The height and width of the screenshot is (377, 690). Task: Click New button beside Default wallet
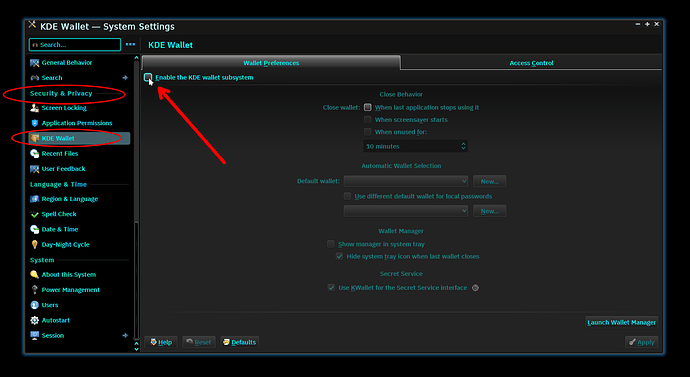point(489,181)
